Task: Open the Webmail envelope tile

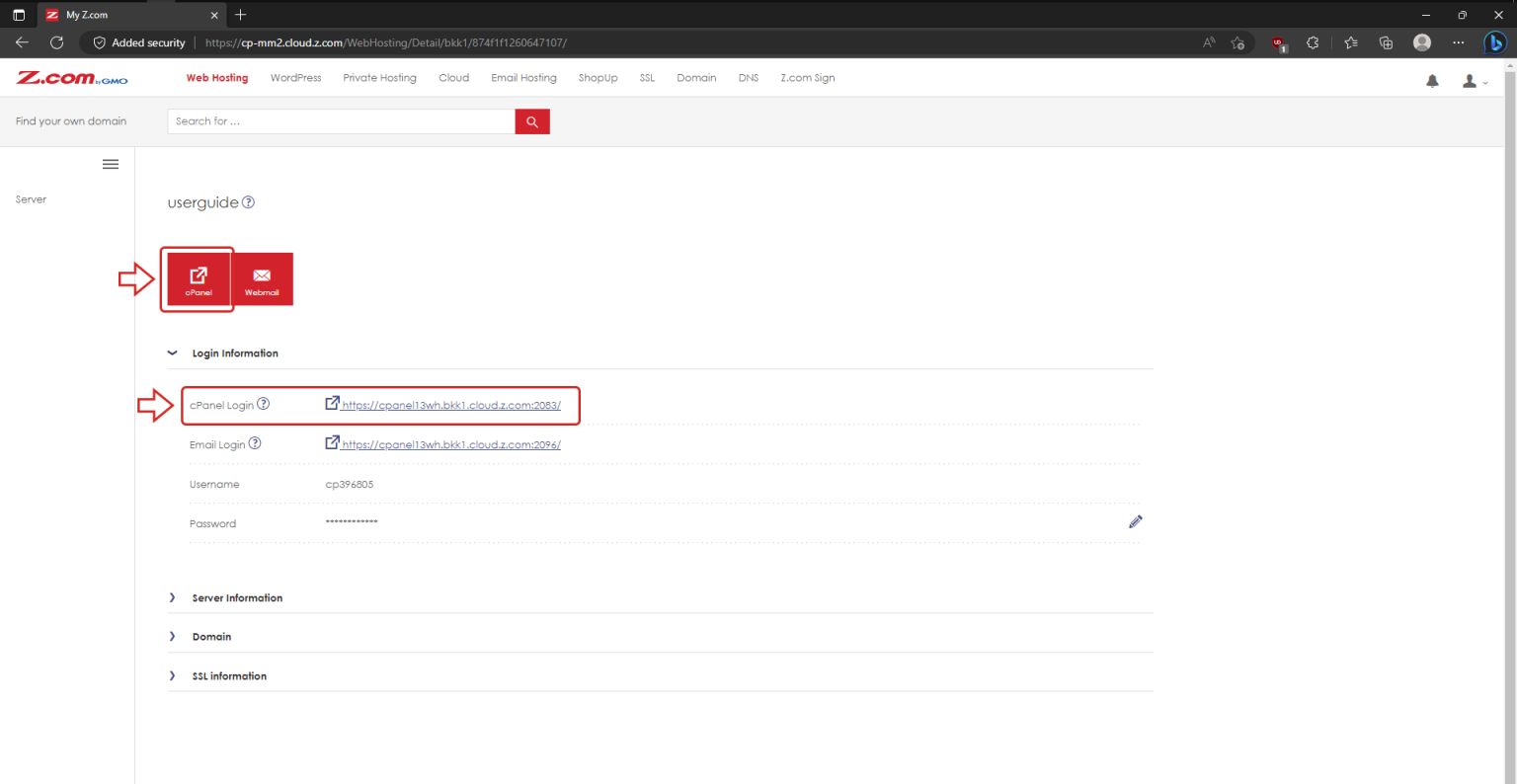Action: click(262, 279)
